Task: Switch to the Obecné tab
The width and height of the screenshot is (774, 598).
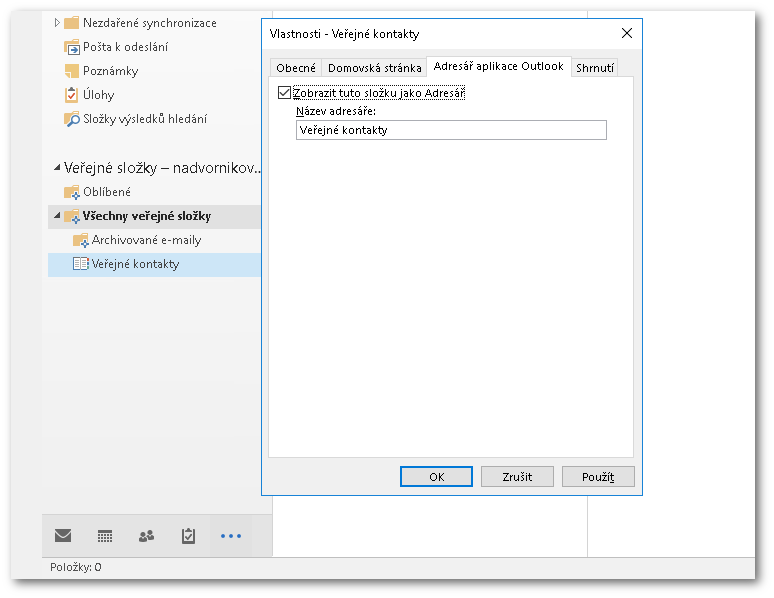Action: 296,68
